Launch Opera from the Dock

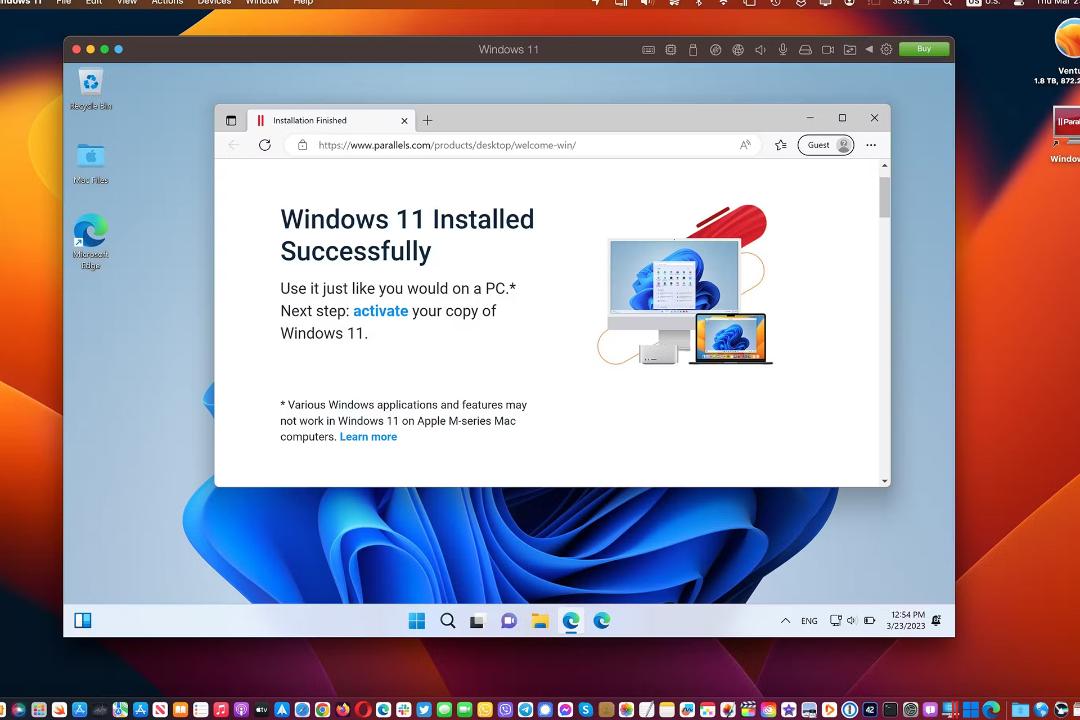pos(363,710)
